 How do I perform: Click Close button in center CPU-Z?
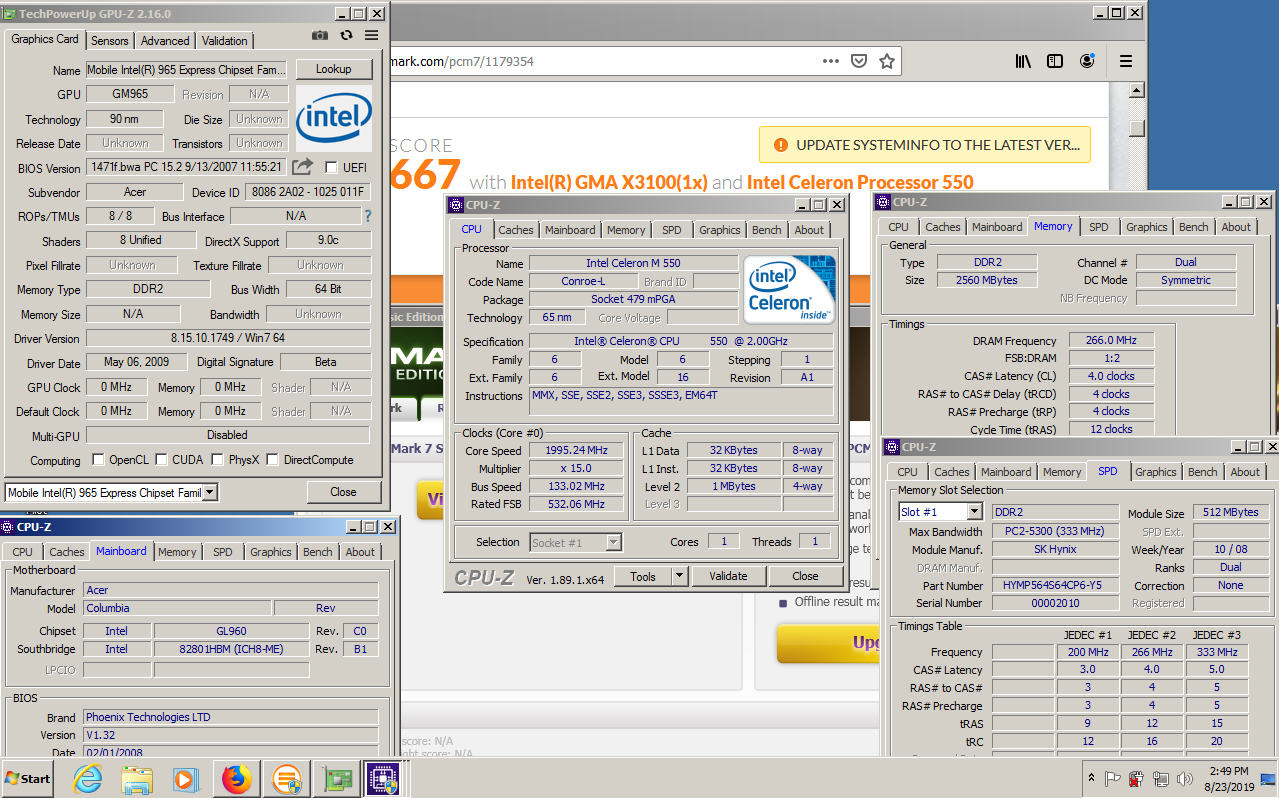805,576
